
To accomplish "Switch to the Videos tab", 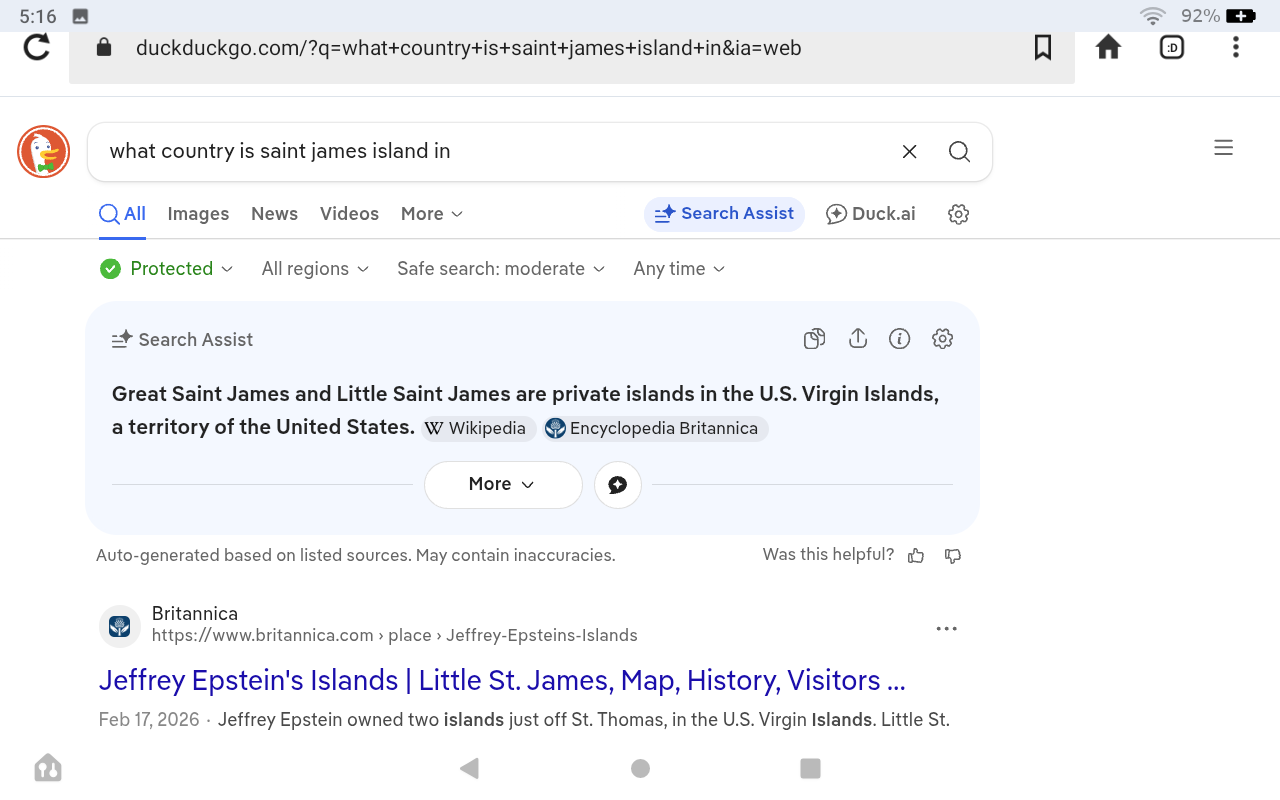I will [x=349, y=214].
